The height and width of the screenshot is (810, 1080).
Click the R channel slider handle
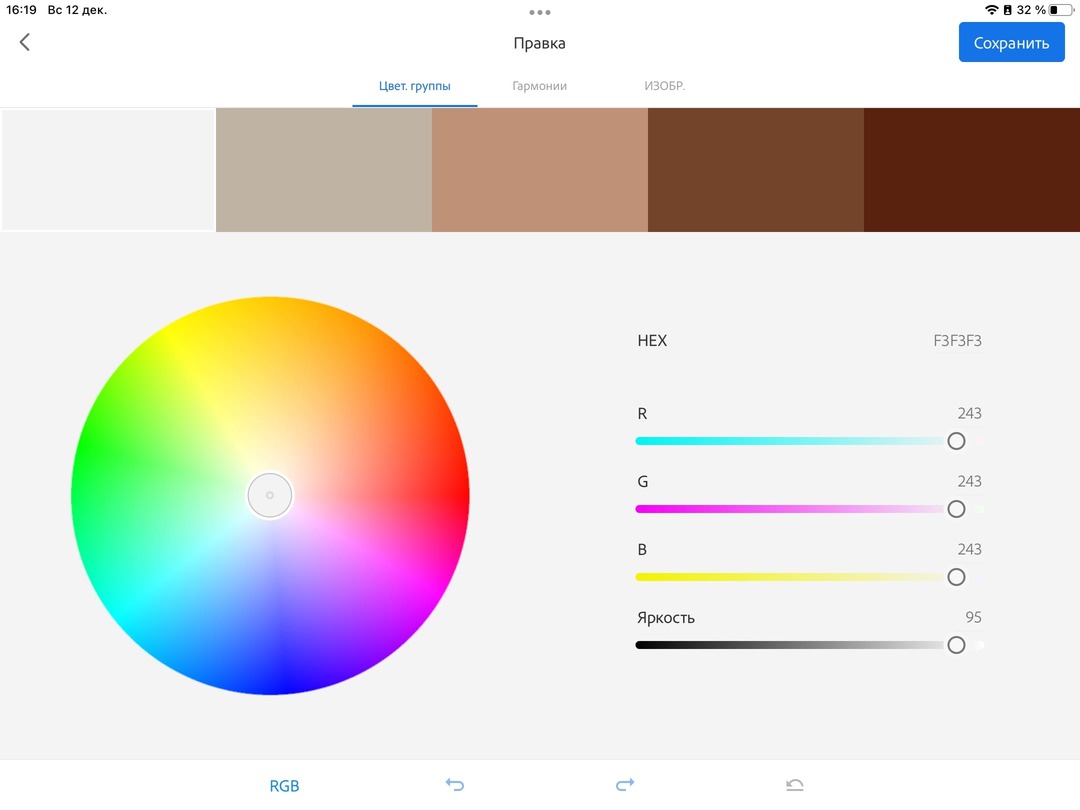pyautogui.click(x=956, y=441)
